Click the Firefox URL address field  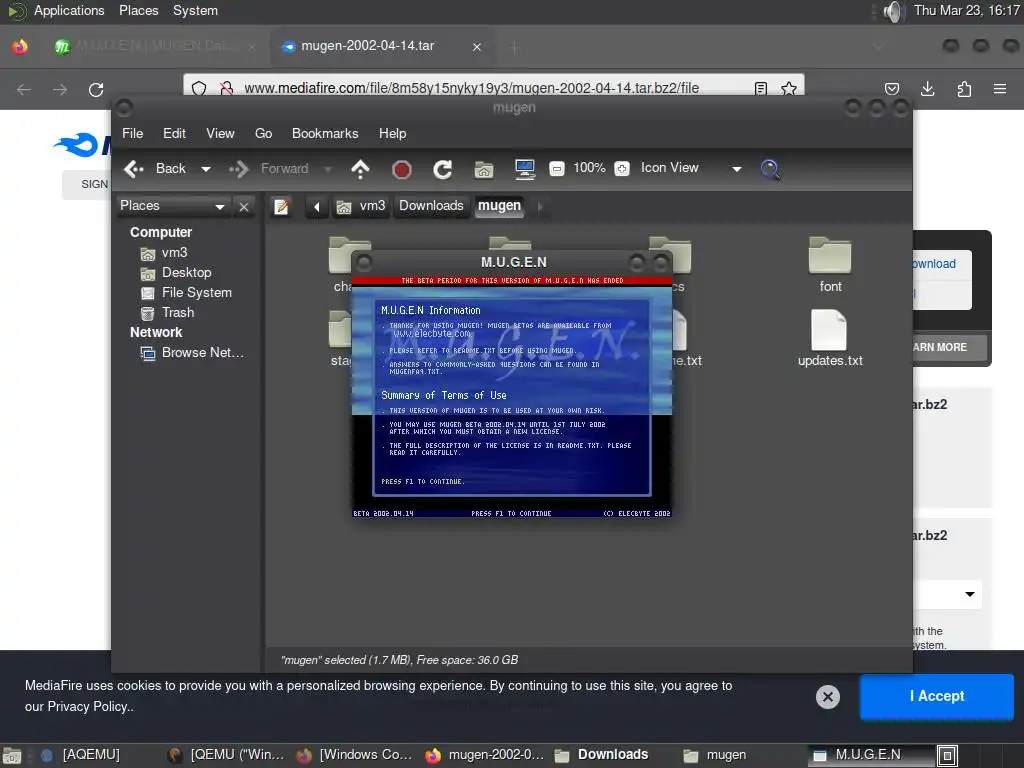[x=470, y=88]
